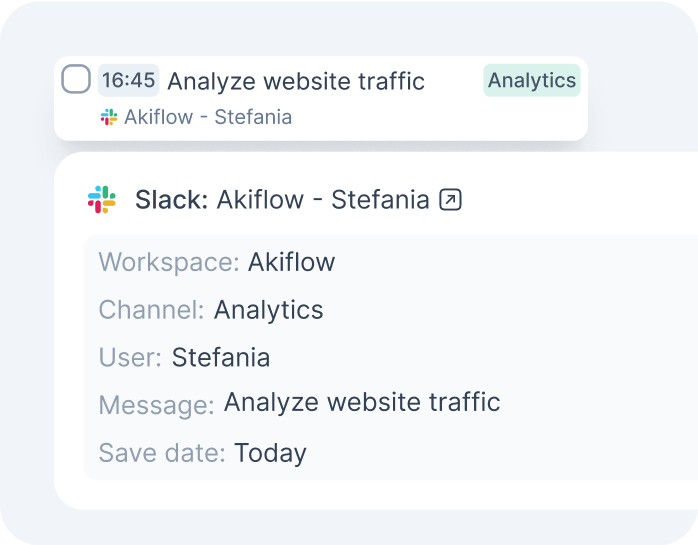This screenshot has width=698, height=545.
Task: Click the User field label
Action: [130, 358]
